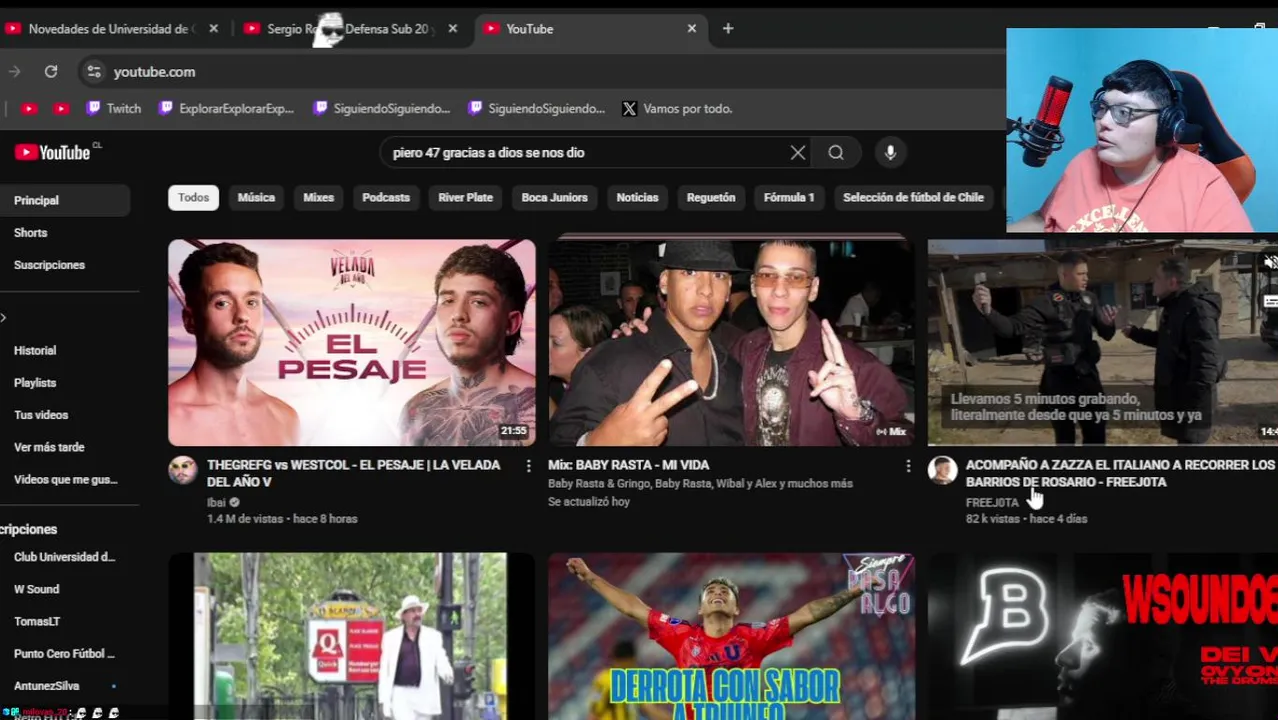This screenshot has width=1278, height=720.
Task: Open X bookmark Vamos por todo
Action: [x=677, y=109]
